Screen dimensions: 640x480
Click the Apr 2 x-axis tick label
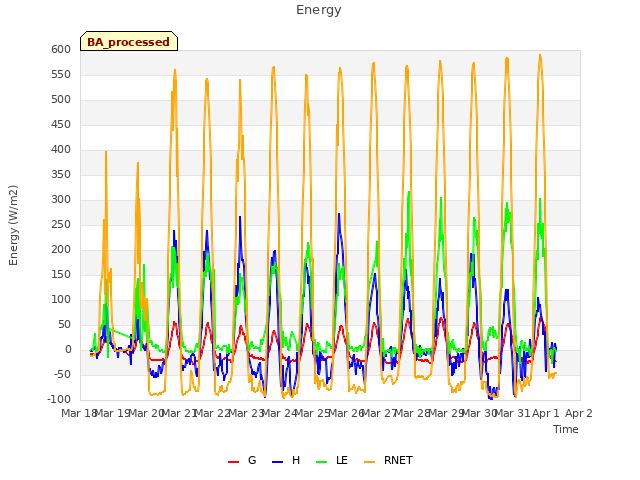click(x=579, y=413)
